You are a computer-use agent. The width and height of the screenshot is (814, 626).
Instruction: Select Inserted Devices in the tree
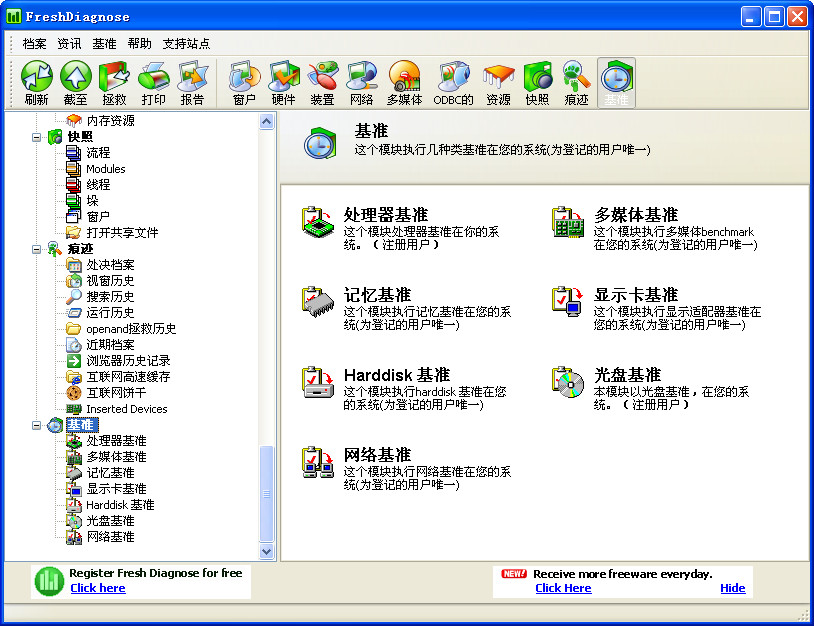pyautogui.click(x=127, y=409)
